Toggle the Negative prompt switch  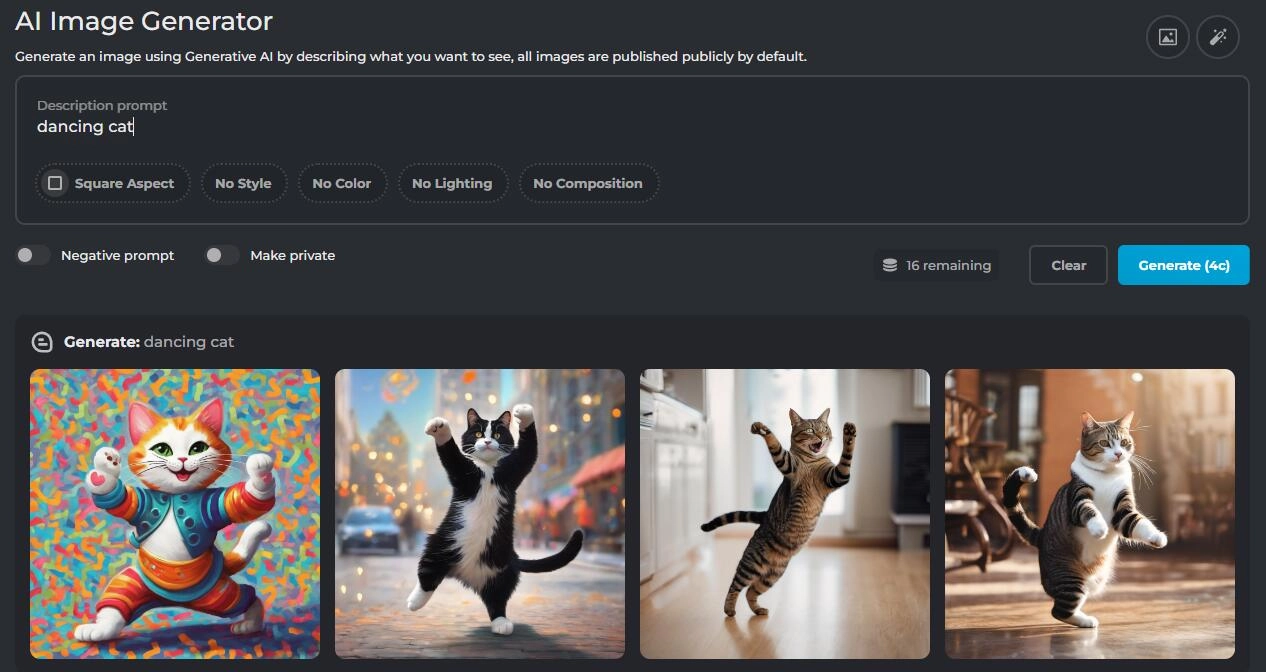(x=33, y=255)
